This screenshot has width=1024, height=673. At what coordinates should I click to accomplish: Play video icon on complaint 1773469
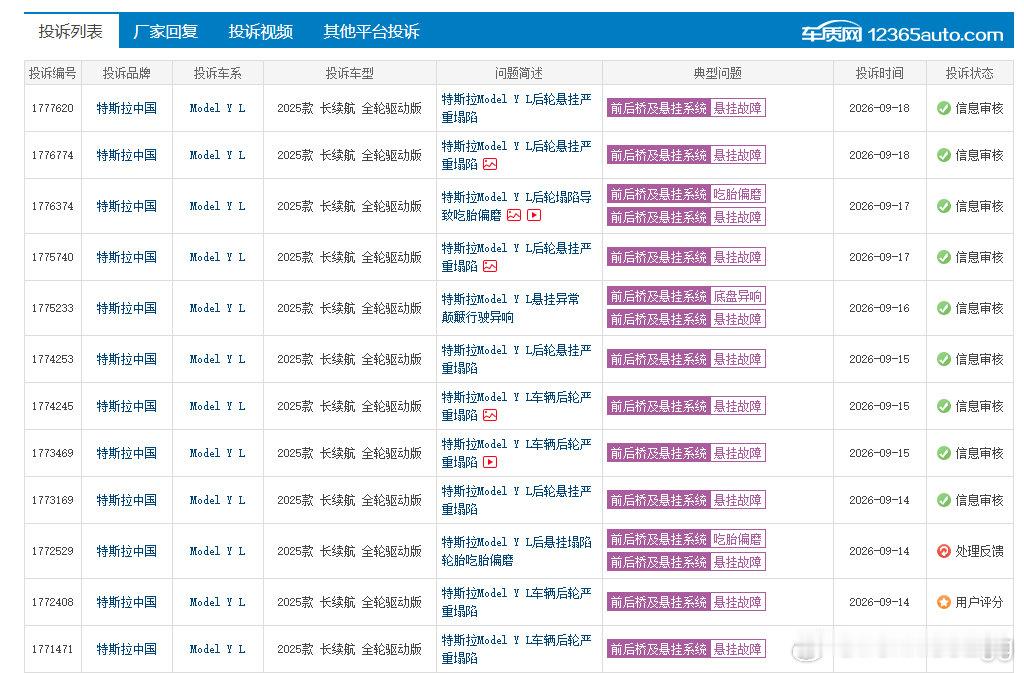490,462
